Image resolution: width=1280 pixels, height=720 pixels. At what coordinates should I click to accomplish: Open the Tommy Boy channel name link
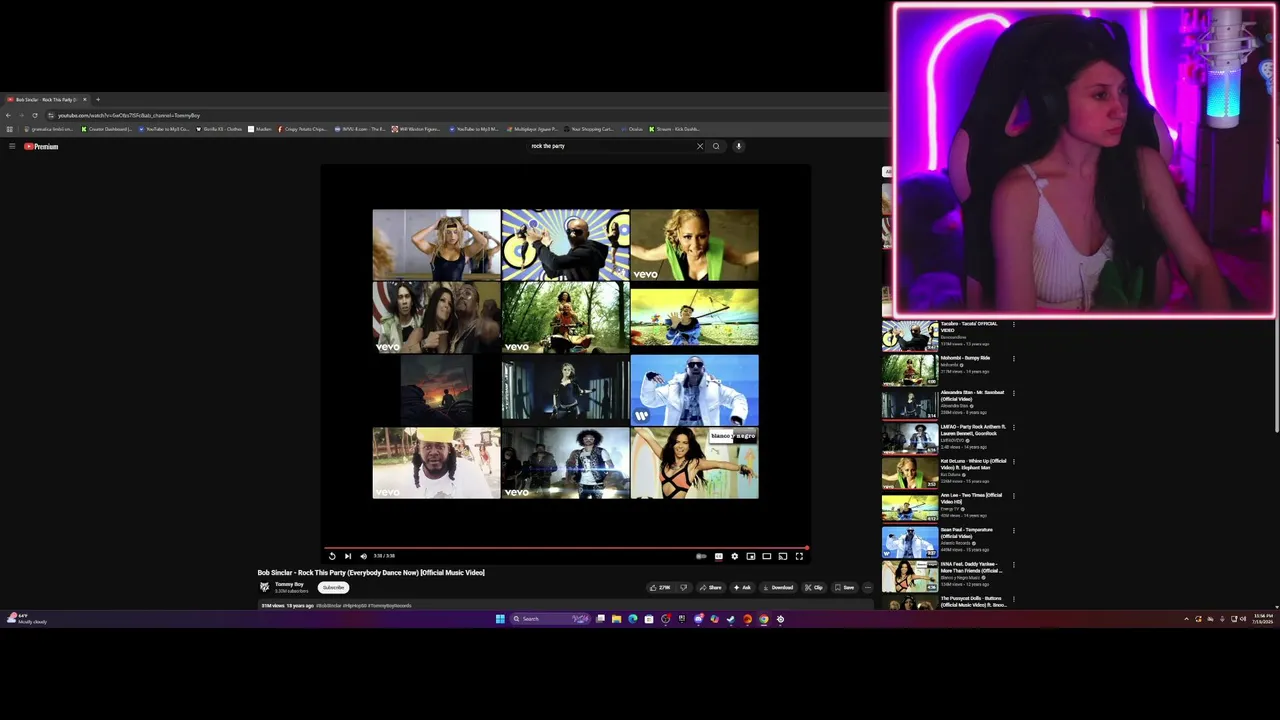pyautogui.click(x=289, y=584)
